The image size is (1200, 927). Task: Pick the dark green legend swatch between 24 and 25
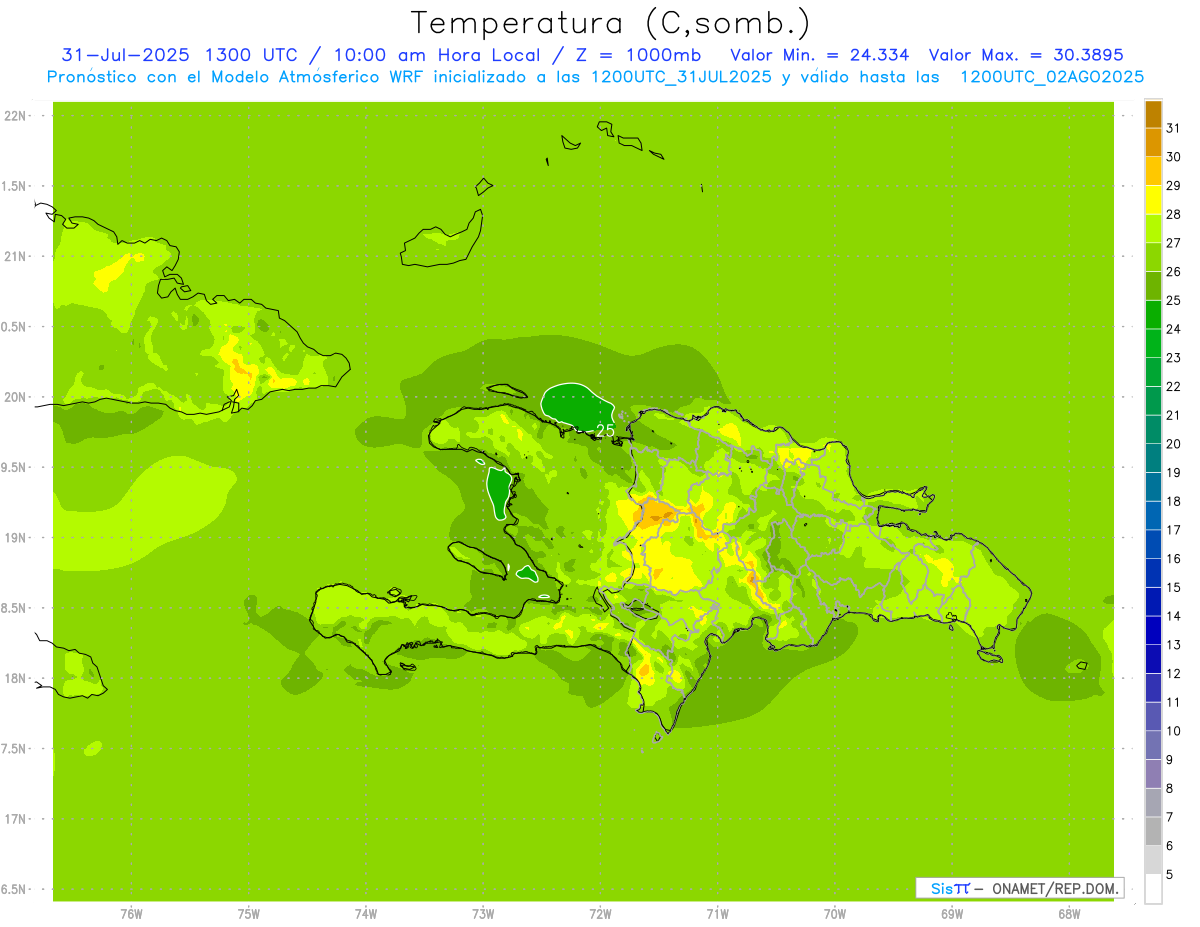tap(1153, 315)
